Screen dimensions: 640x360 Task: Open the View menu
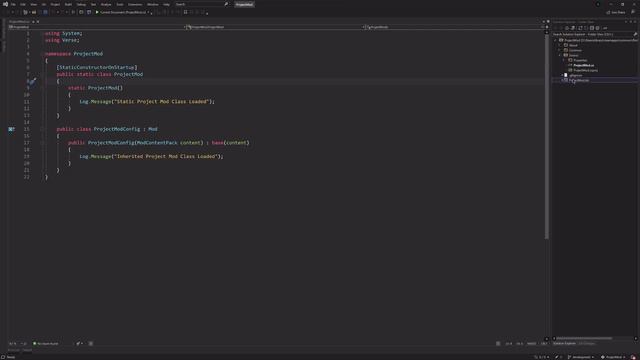pyautogui.click(x=33, y=4)
